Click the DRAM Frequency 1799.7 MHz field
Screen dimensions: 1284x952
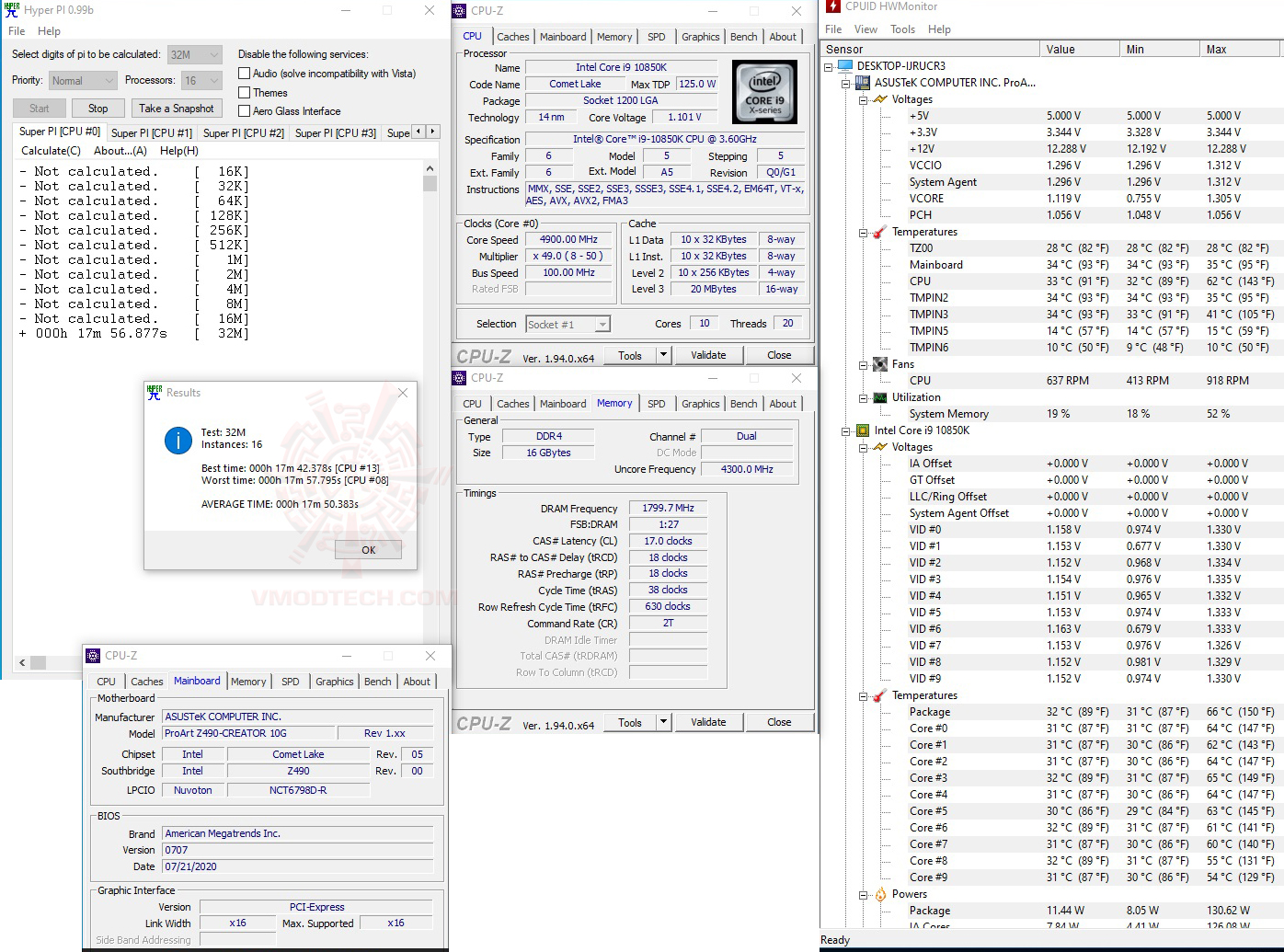[669, 508]
